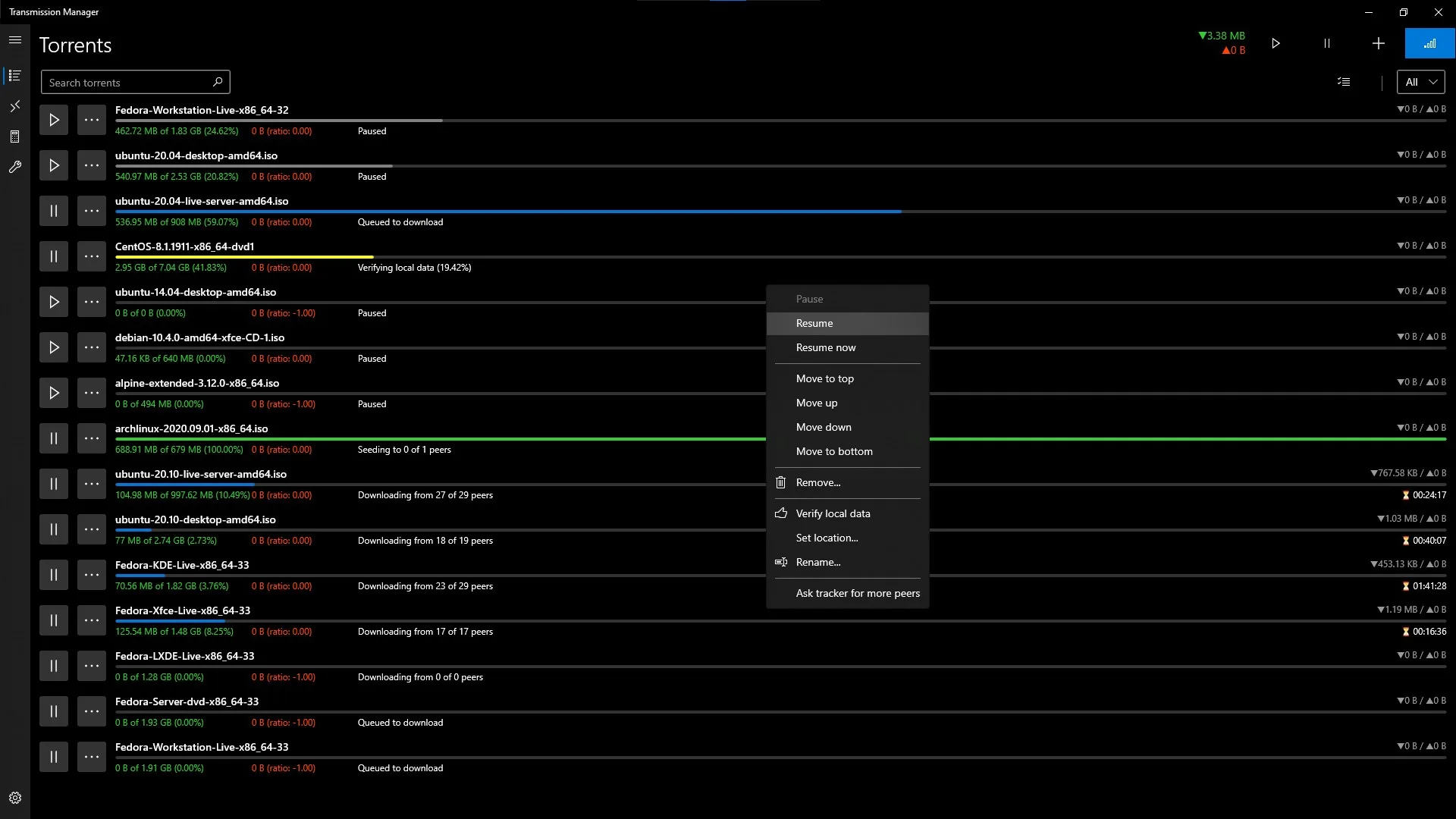Add a new torrent with the plus button
Viewport: 1456px width, 819px height.
(x=1378, y=43)
